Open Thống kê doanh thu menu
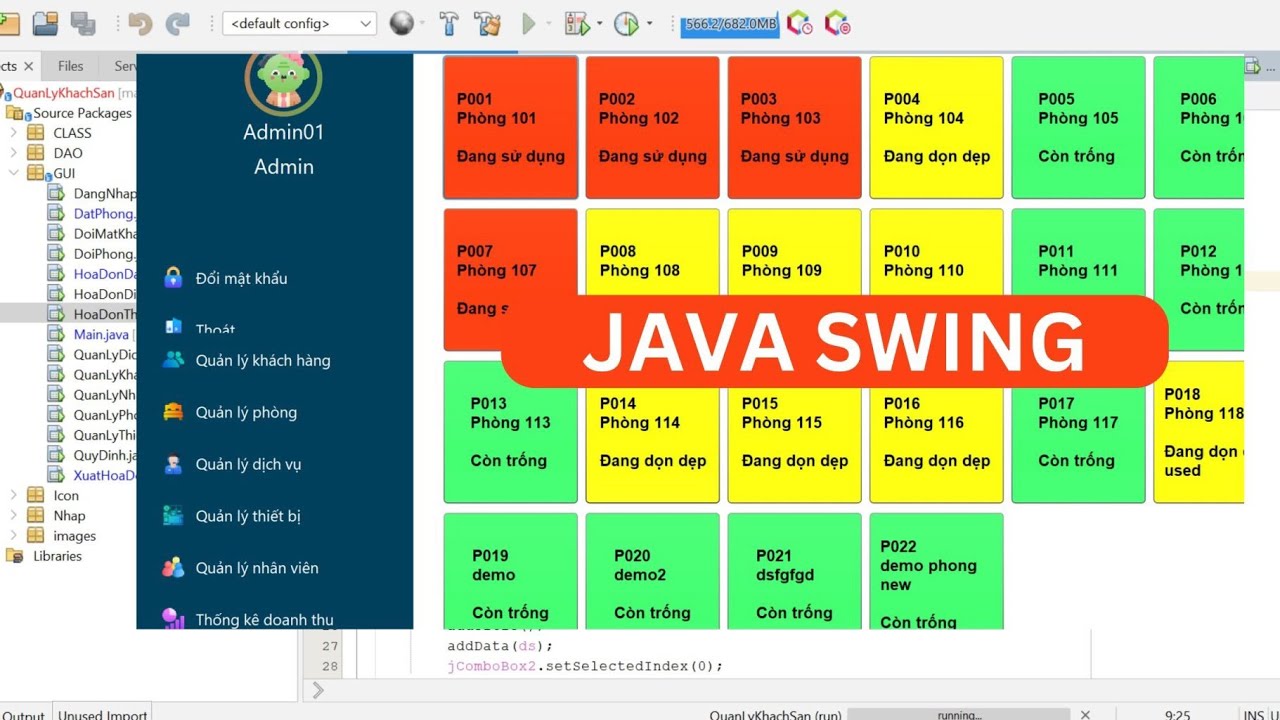The width and height of the screenshot is (1280, 720). pos(264,619)
